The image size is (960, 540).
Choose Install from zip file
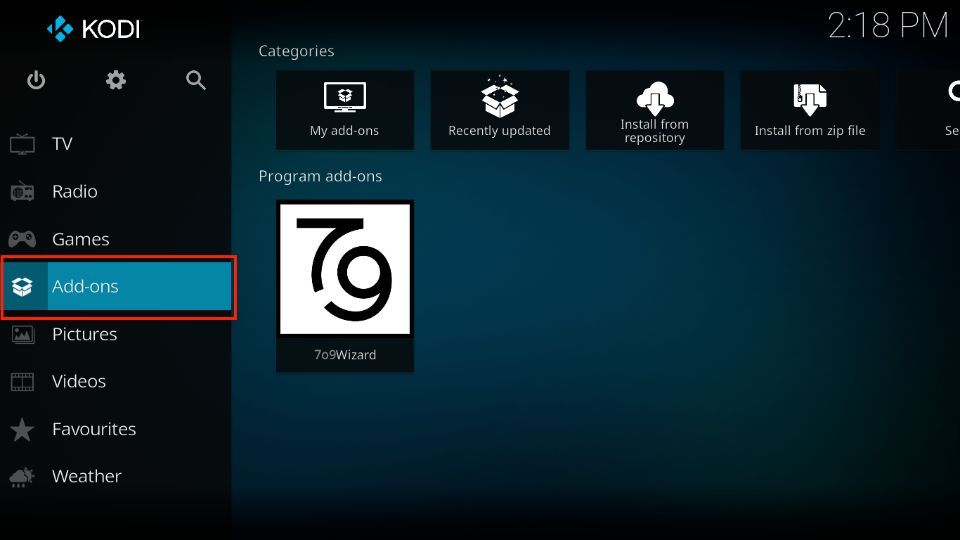pyautogui.click(x=810, y=110)
